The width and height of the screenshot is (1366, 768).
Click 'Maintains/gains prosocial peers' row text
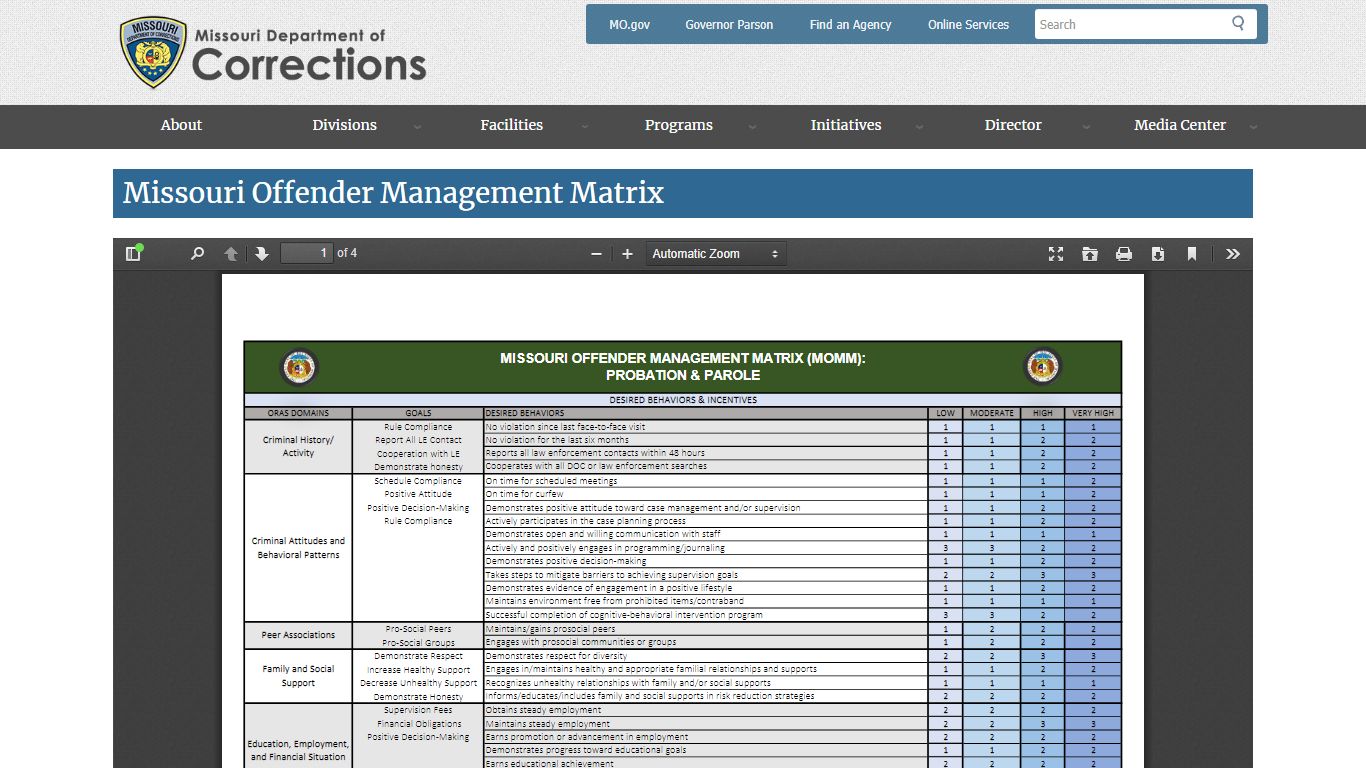[550, 629]
